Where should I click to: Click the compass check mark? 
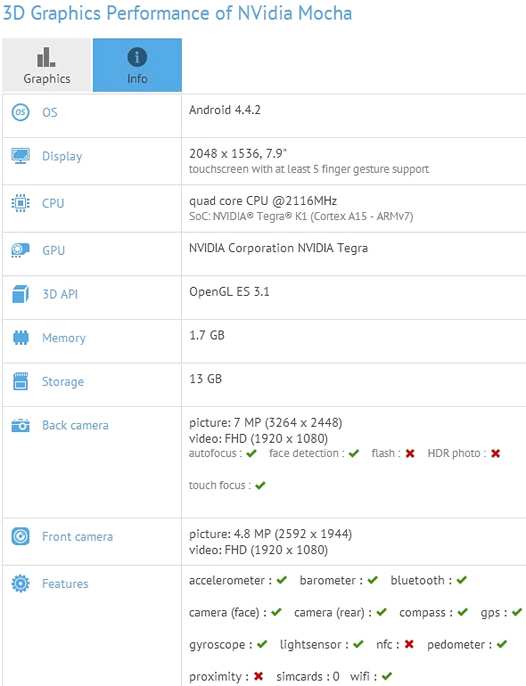[463, 612]
